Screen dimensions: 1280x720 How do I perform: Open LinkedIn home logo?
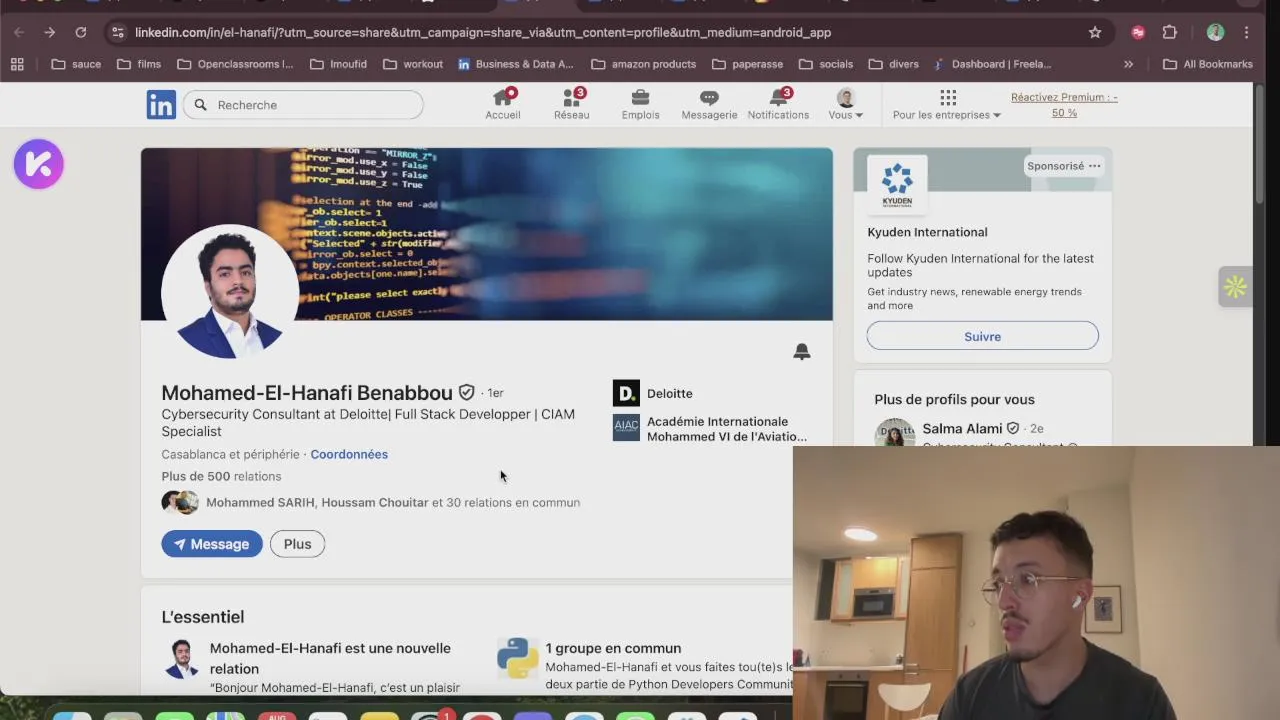point(161,104)
